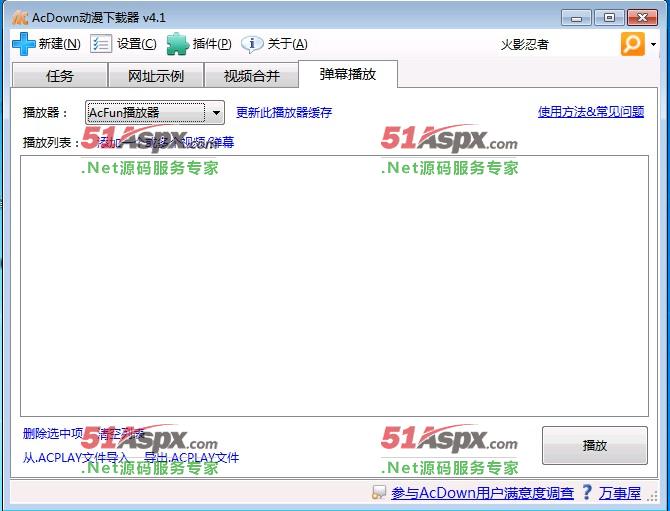Viewport: 670px width, 511px height.
Task: Click the survey icon in the status bar
Action: tap(378, 493)
